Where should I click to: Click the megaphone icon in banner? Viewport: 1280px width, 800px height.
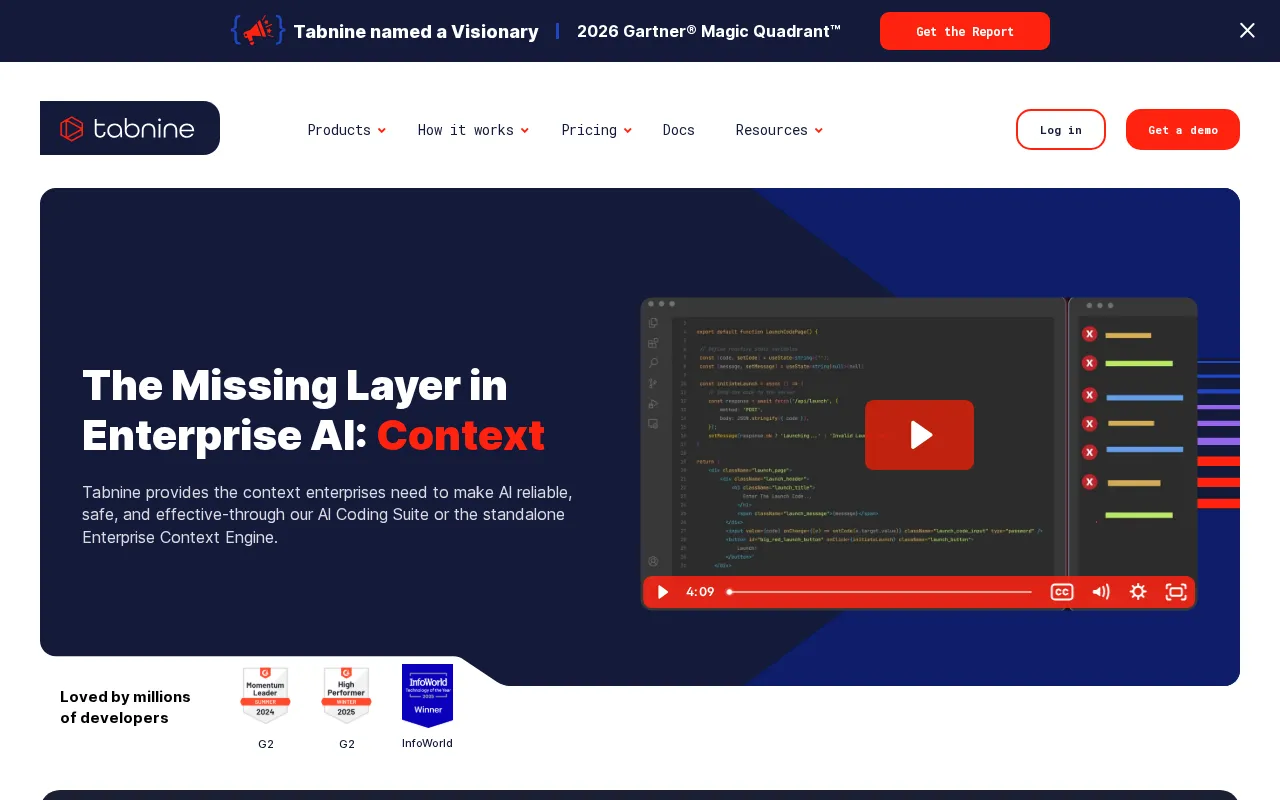click(x=258, y=30)
